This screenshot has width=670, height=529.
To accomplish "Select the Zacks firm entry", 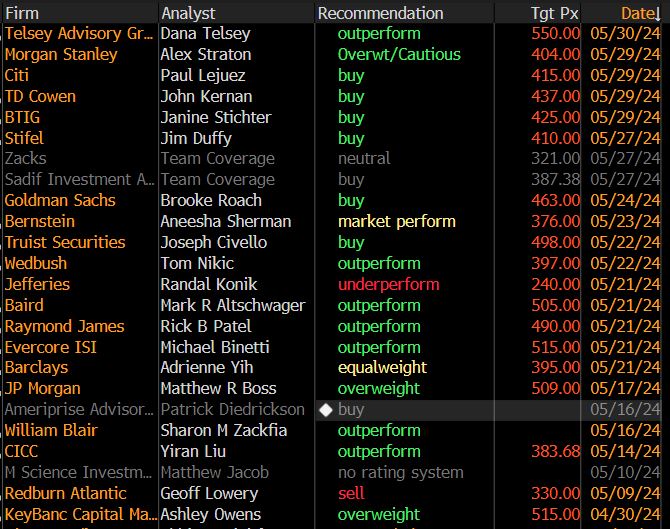I will pyautogui.click(x=26, y=159).
